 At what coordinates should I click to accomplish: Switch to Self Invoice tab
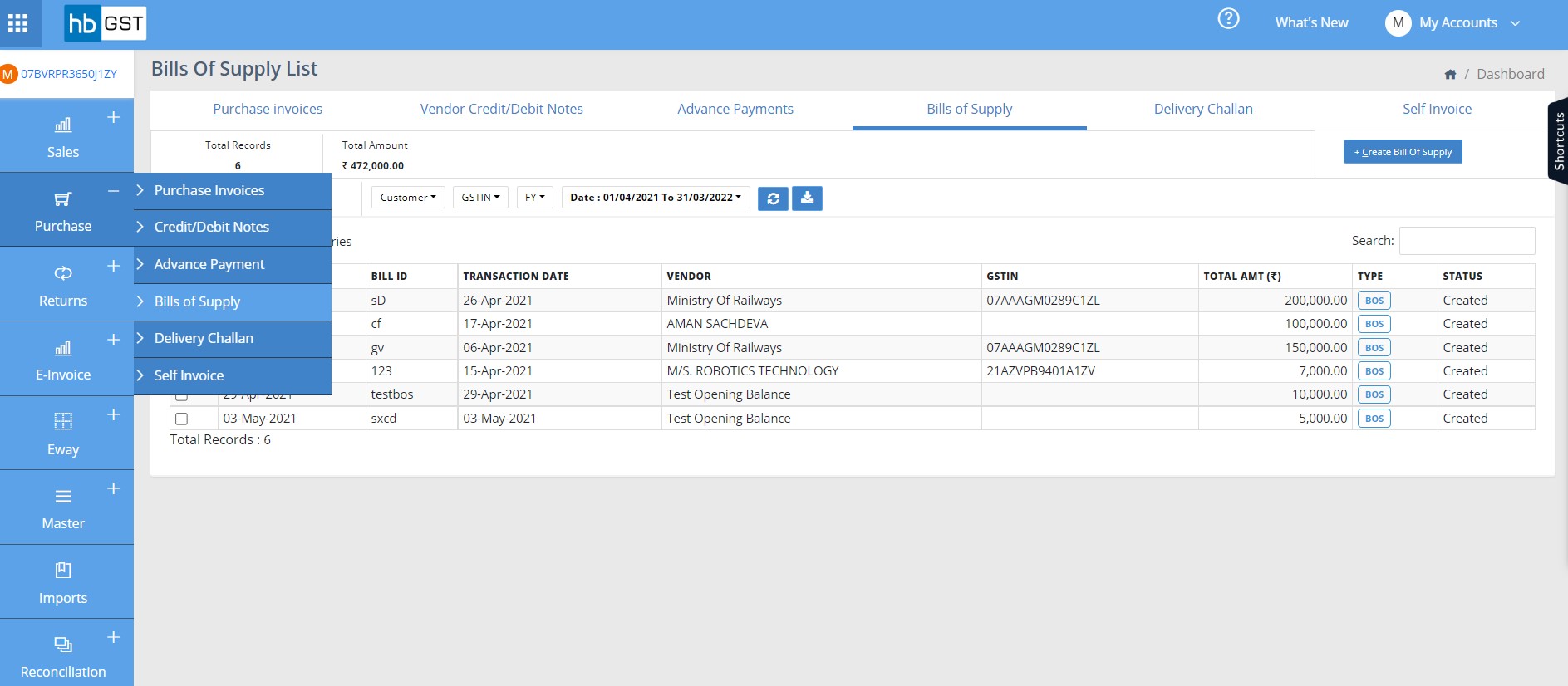tap(1437, 109)
